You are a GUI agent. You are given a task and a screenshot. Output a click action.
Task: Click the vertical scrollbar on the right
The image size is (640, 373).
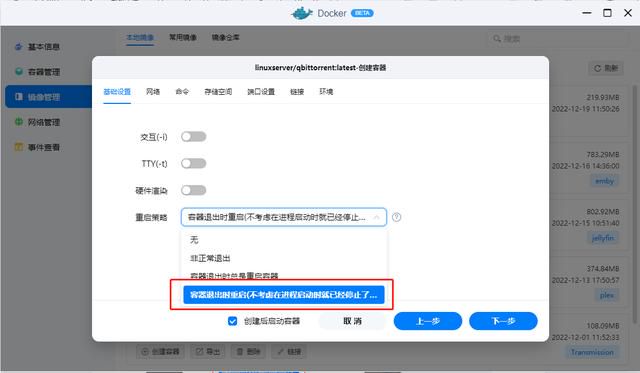[635, 204]
